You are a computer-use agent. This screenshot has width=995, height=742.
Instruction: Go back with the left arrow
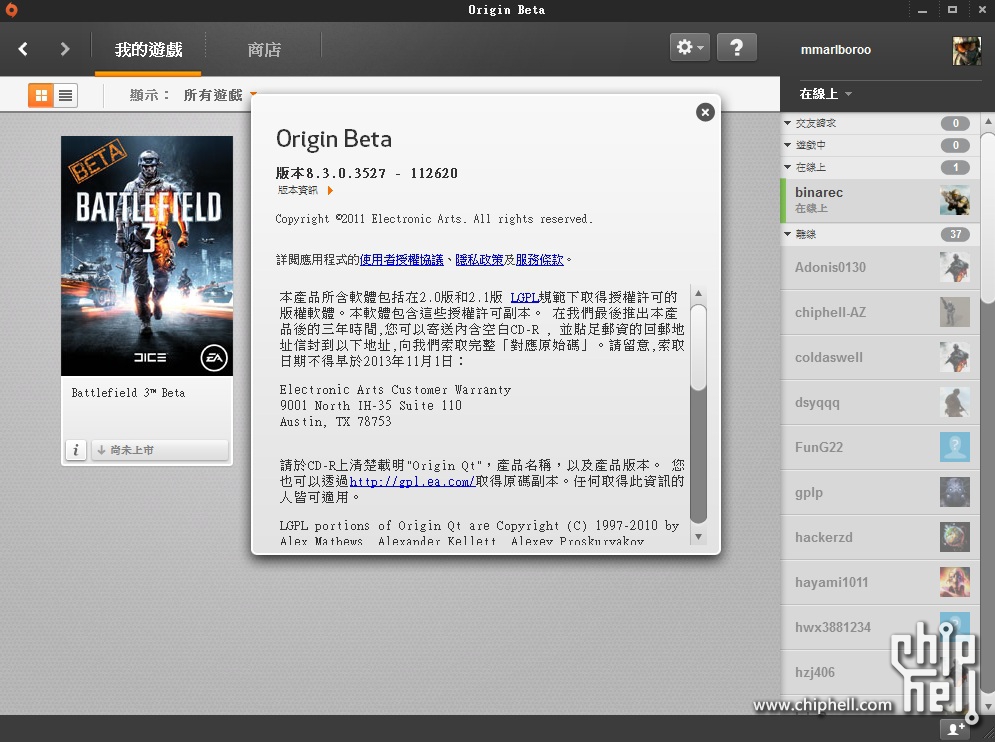click(x=23, y=49)
